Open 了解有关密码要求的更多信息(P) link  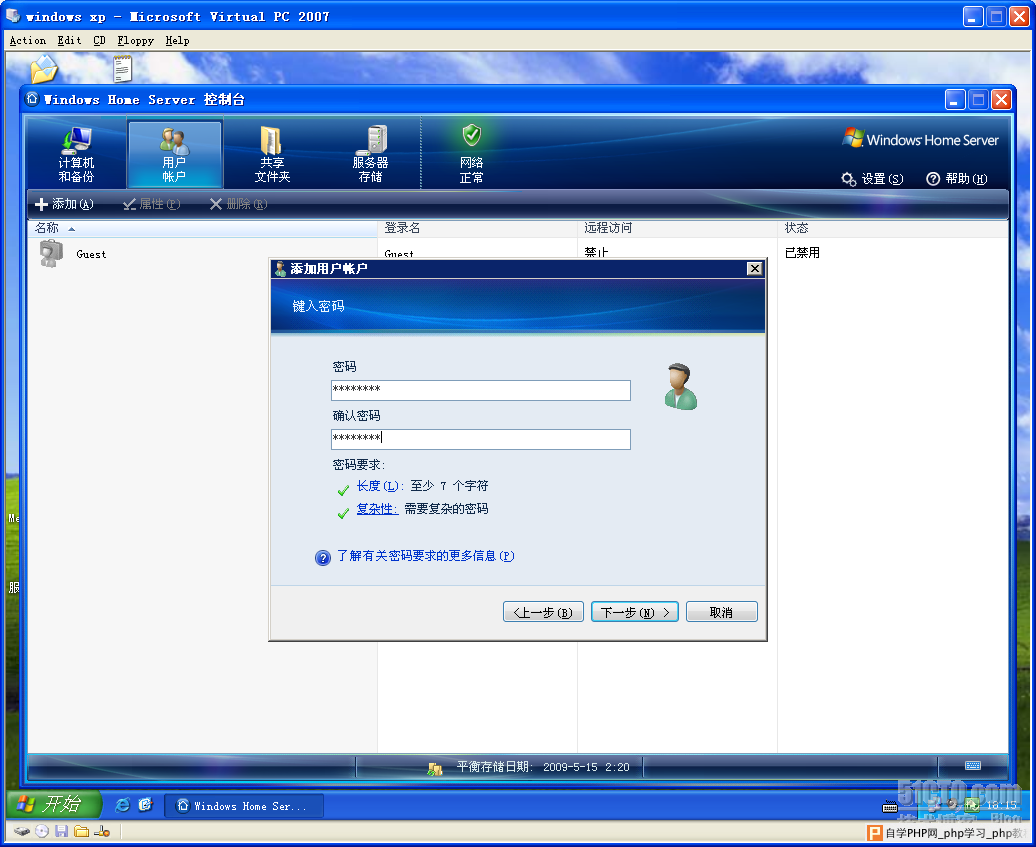pyautogui.click(x=426, y=556)
